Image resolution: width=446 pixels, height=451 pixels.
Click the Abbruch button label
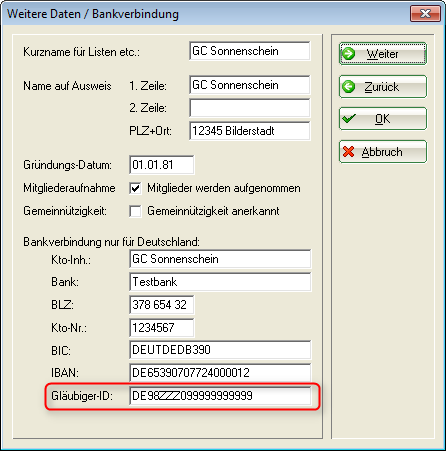click(382, 152)
